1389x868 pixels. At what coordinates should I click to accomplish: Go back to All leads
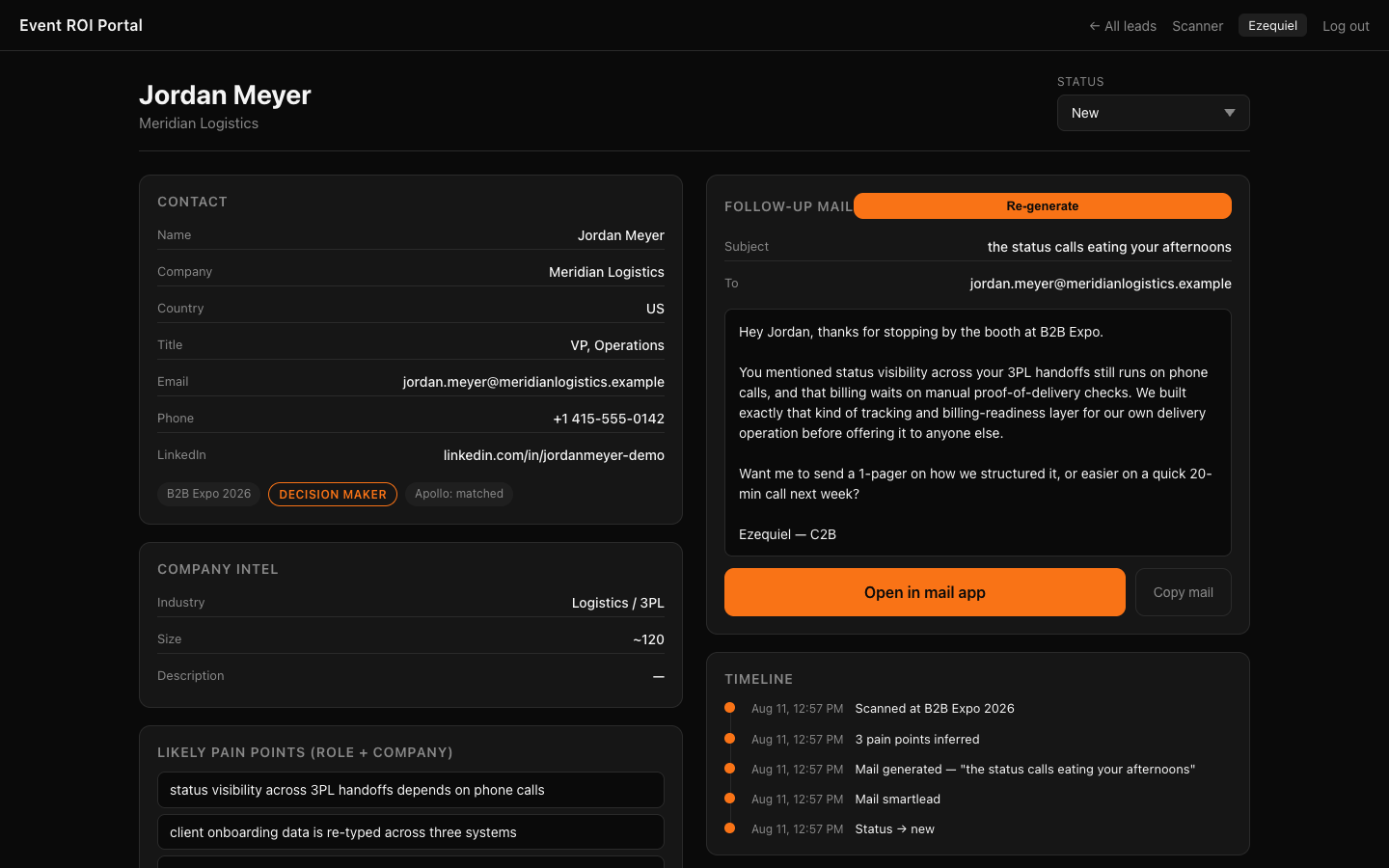tap(1123, 26)
